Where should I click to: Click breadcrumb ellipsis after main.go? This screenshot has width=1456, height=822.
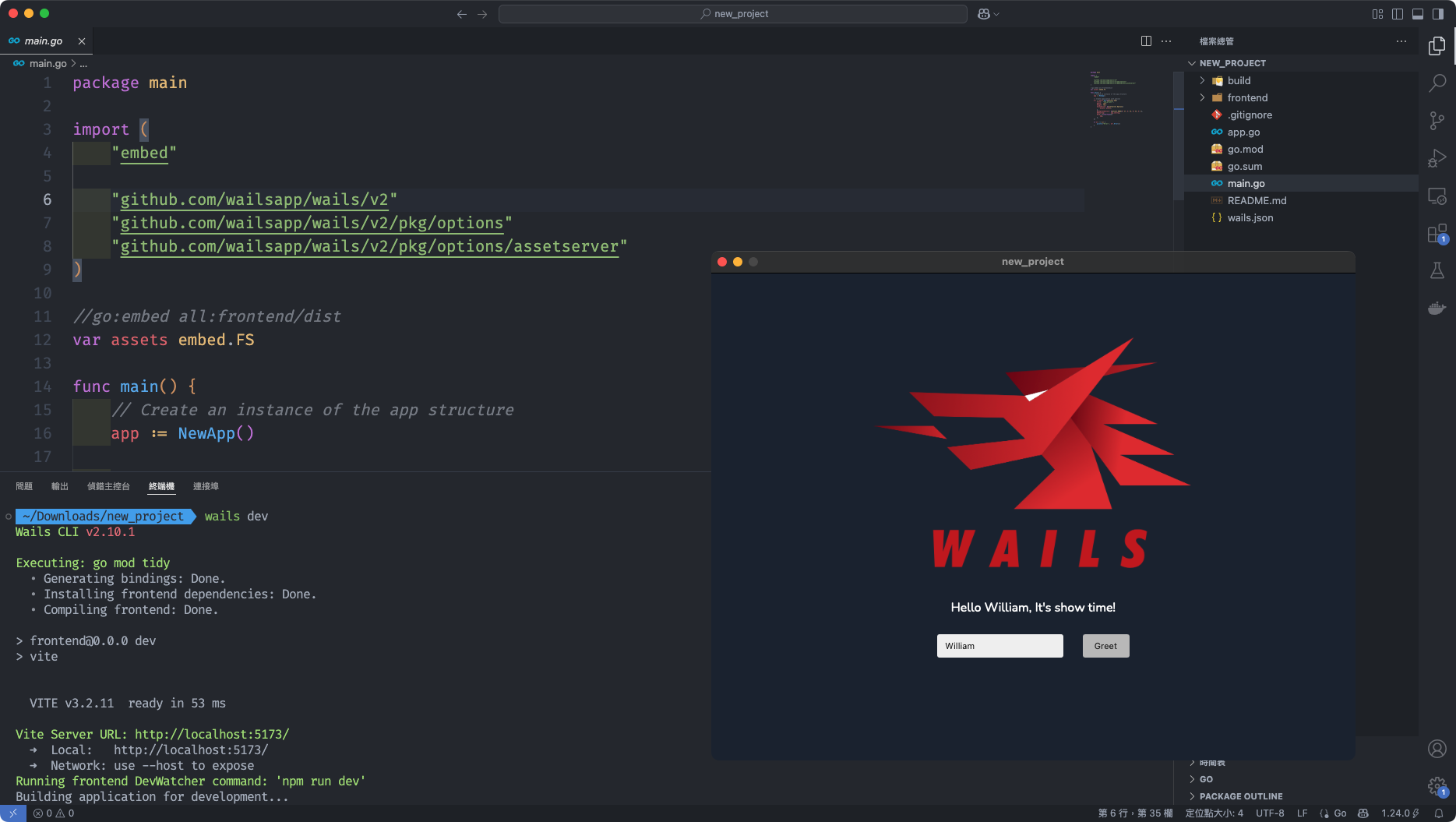[x=83, y=64]
